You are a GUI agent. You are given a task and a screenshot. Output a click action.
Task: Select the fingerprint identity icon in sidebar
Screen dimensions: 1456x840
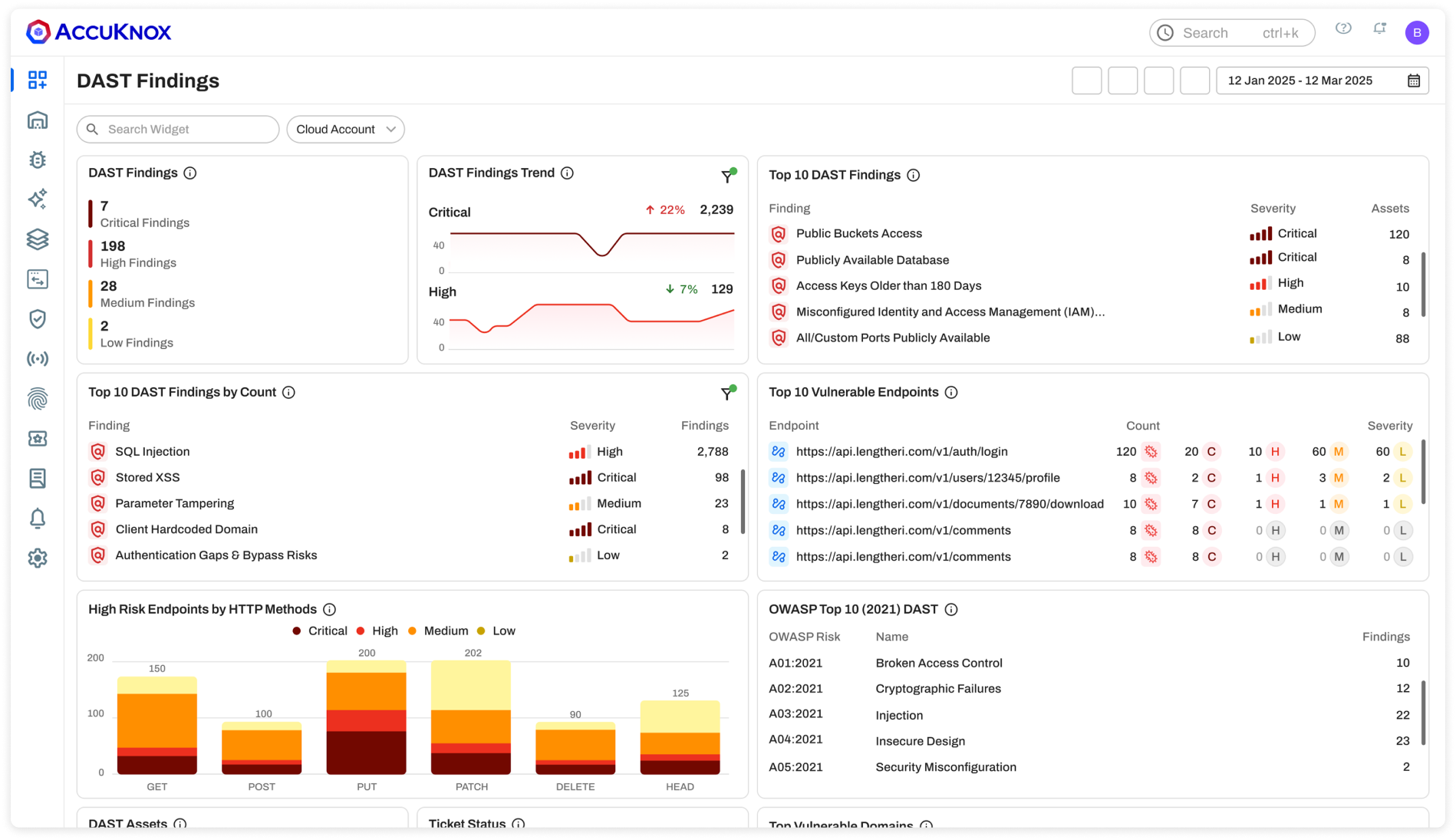[x=38, y=398]
